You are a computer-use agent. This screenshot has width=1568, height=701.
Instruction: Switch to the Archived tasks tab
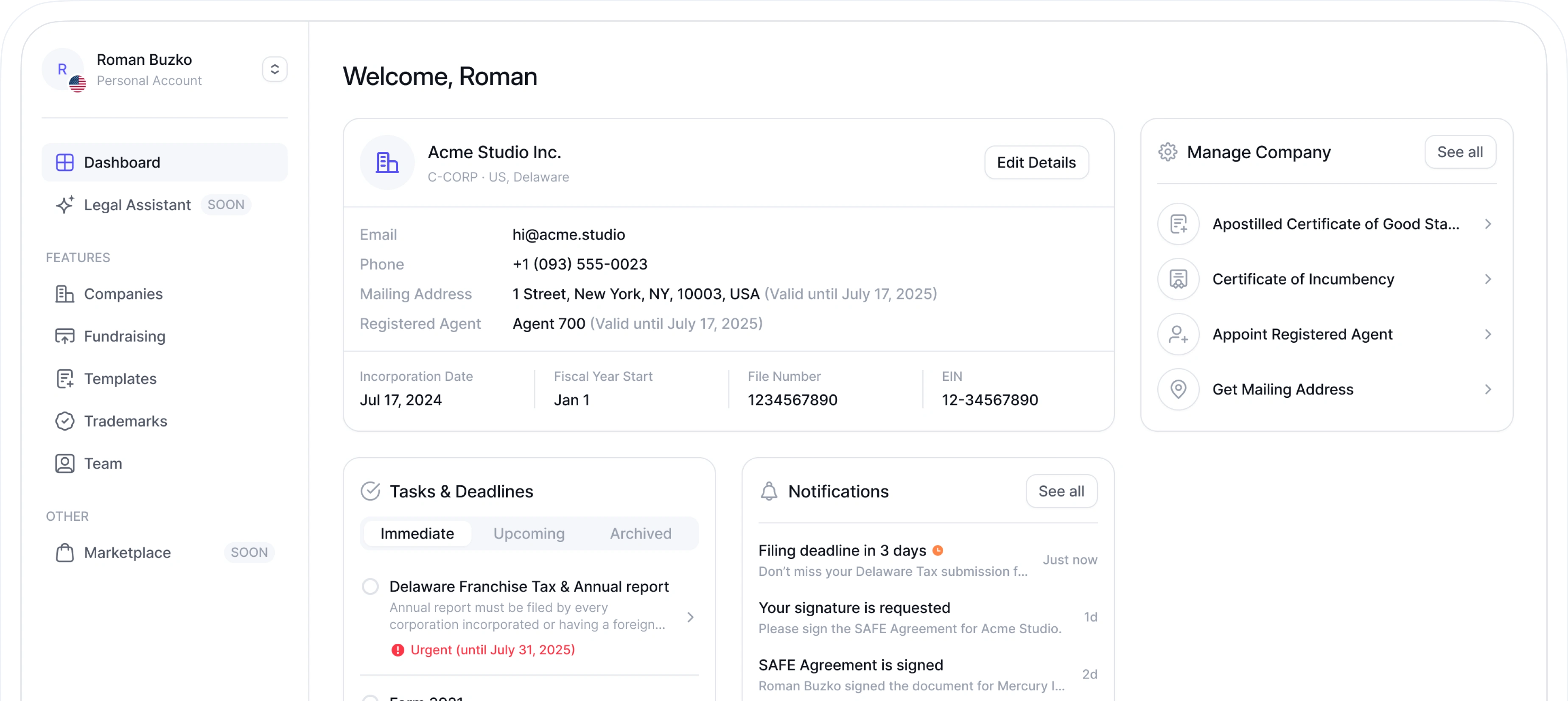(640, 533)
